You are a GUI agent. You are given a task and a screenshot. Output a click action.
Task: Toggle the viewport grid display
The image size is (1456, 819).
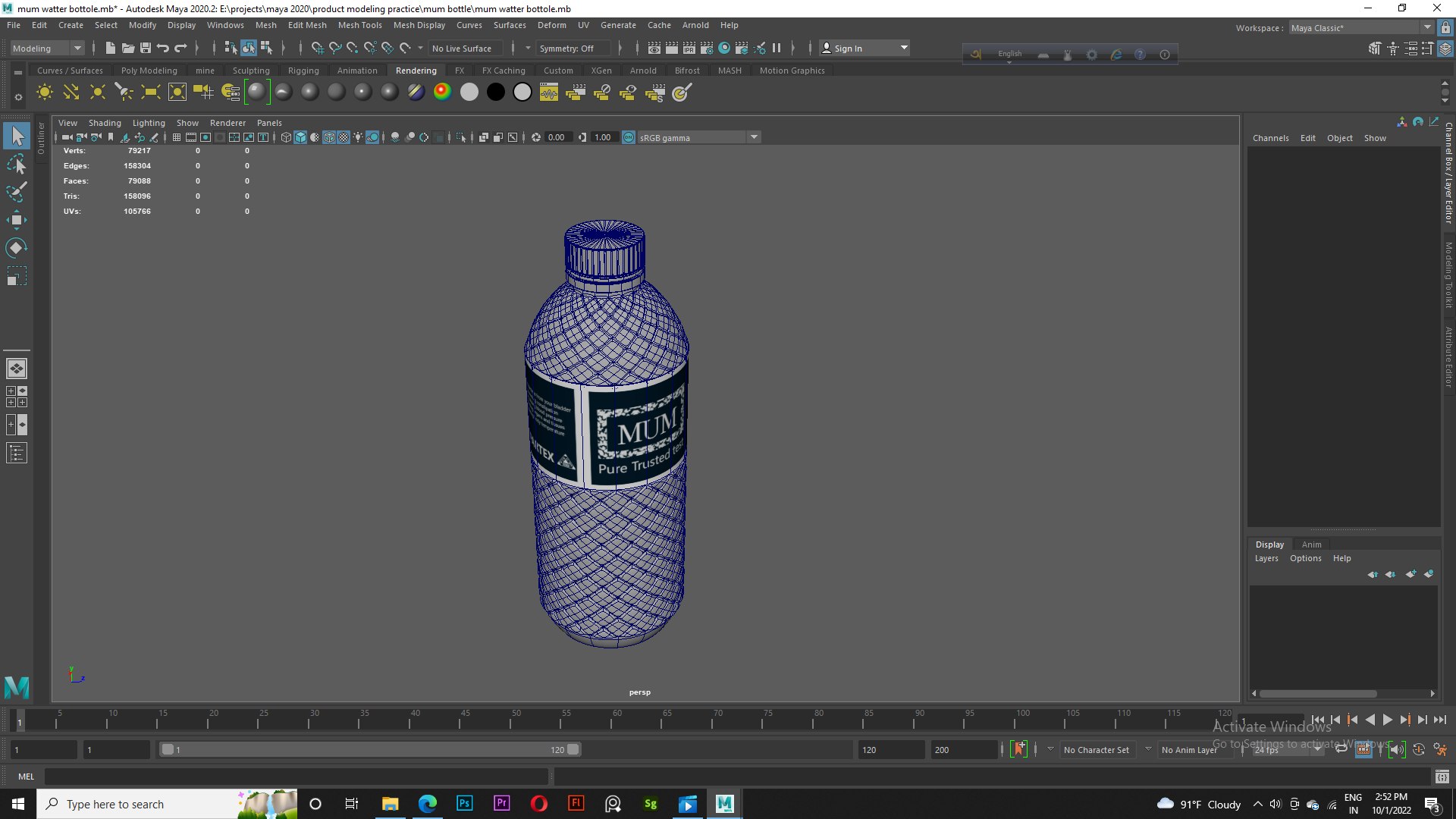coord(177,137)
